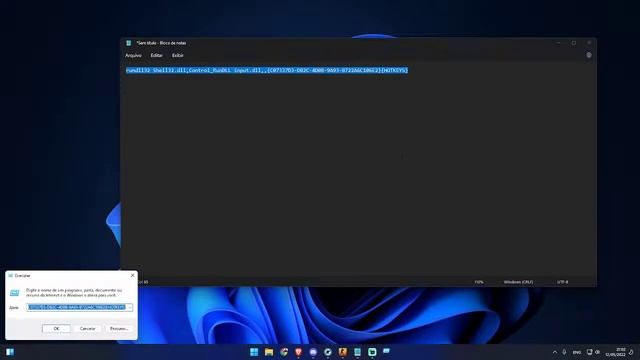Open the Arquivo menu in Notepad
Image resolution: width=640 pixels, height=360 pixels.
click(133, 55)
